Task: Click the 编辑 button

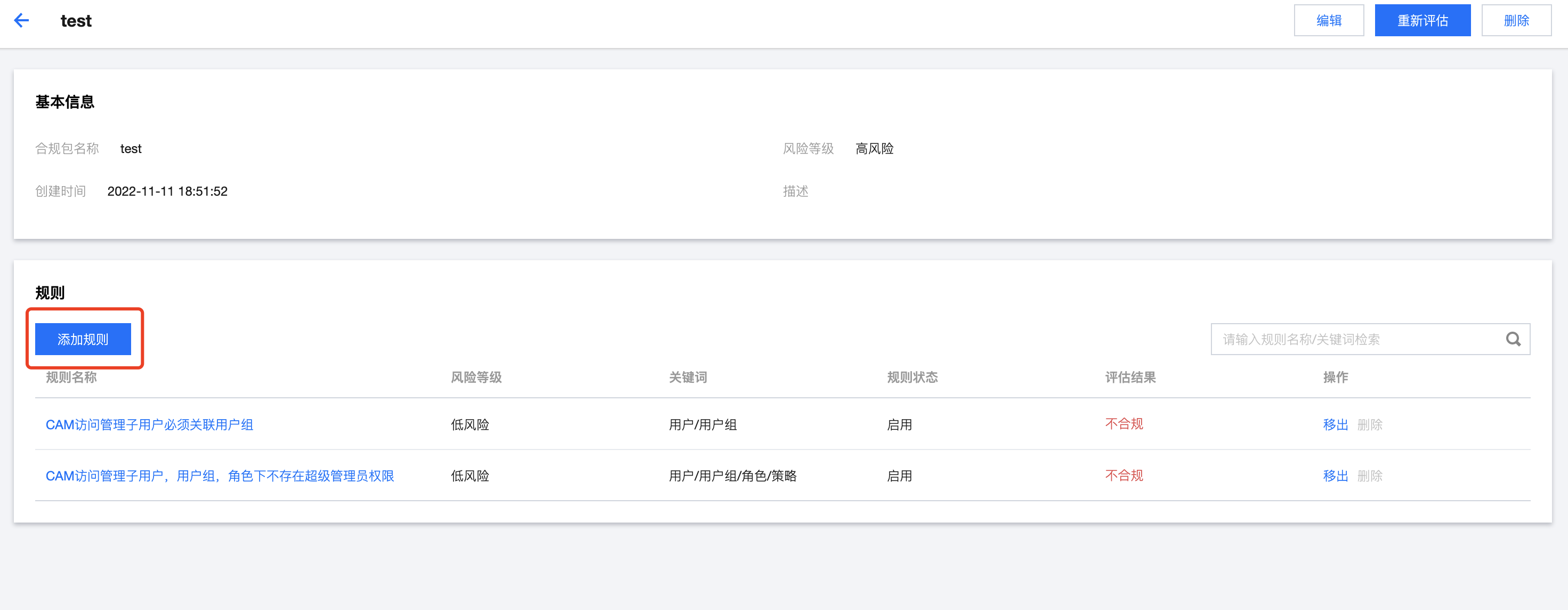Action: [x=1328, y=21]
